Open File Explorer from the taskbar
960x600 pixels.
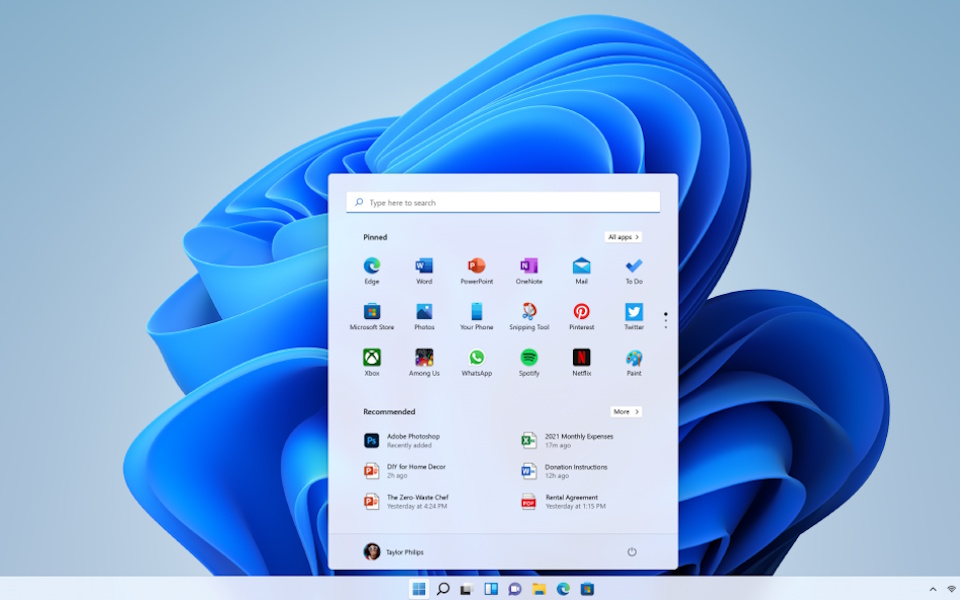click(x=539, y=589)
